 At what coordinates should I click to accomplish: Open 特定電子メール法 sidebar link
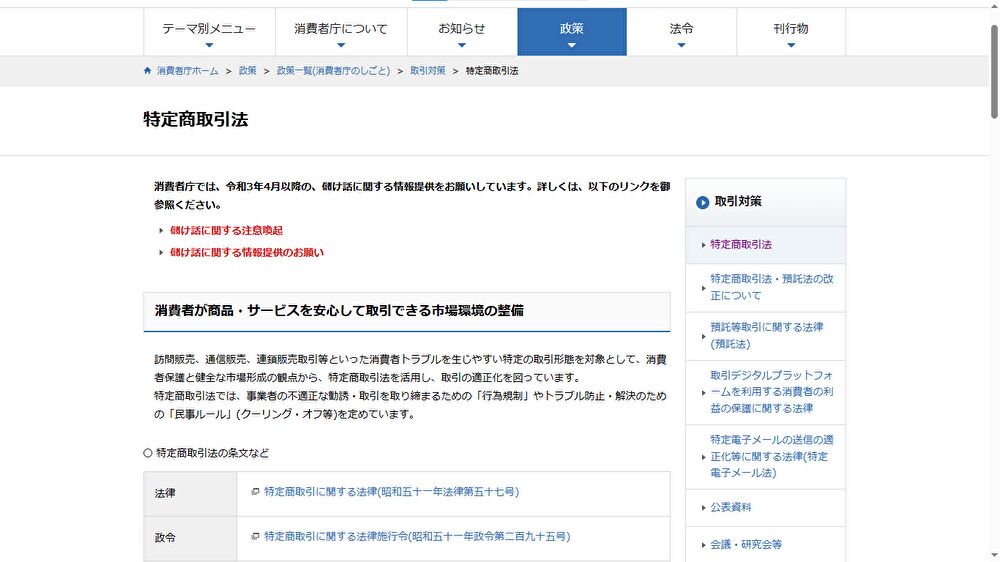(x=772, y=456)
